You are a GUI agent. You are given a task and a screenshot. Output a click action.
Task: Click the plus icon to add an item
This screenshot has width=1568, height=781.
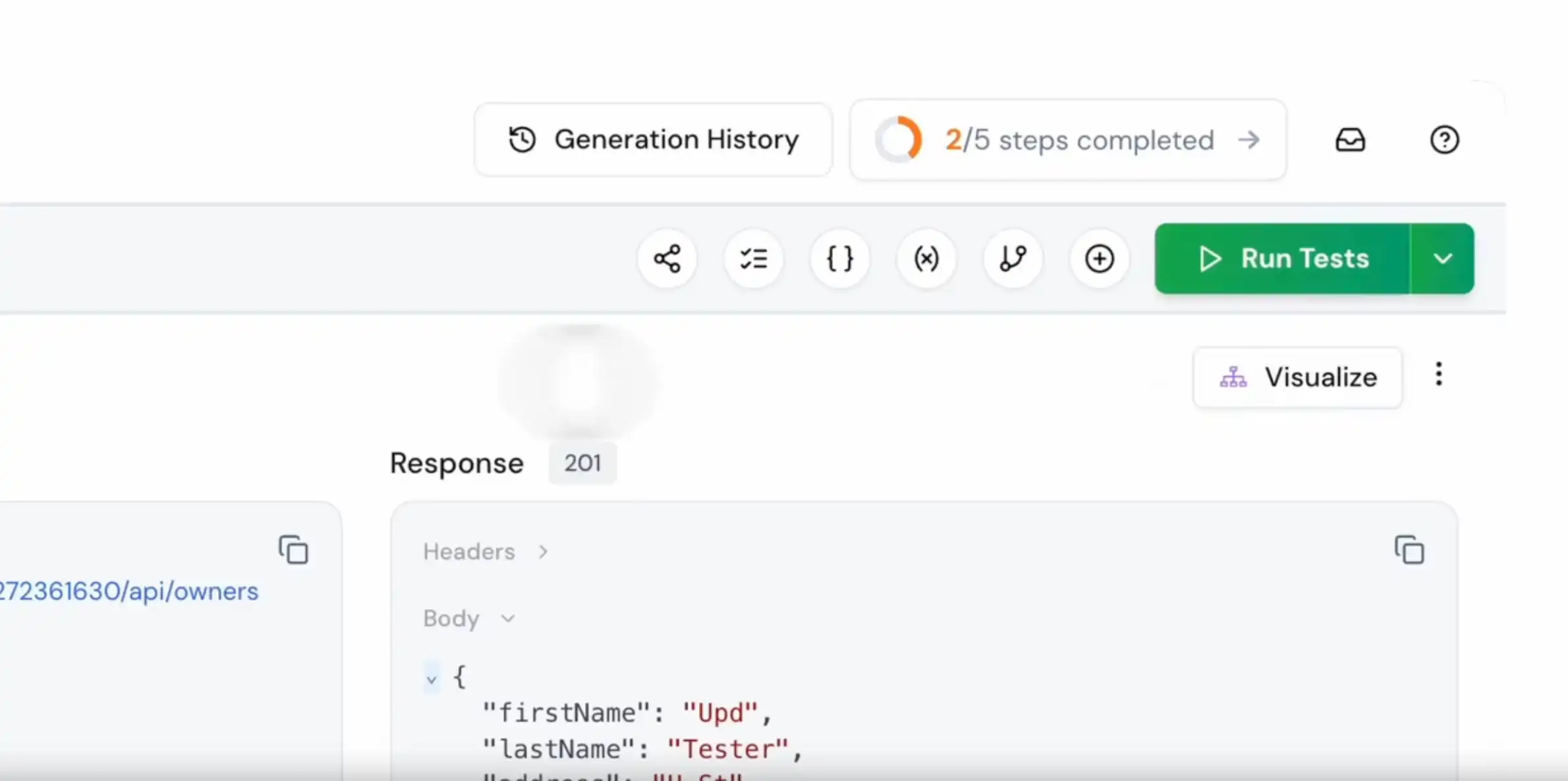pyautogui.click(x=1099, y=258)
